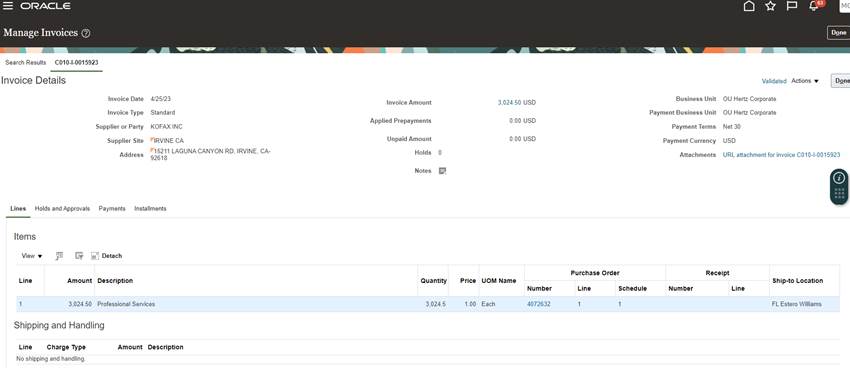Click the dotted grid handle under info widget
The width and height of the screenshot is (850, 368).
(x=839, y=194)
